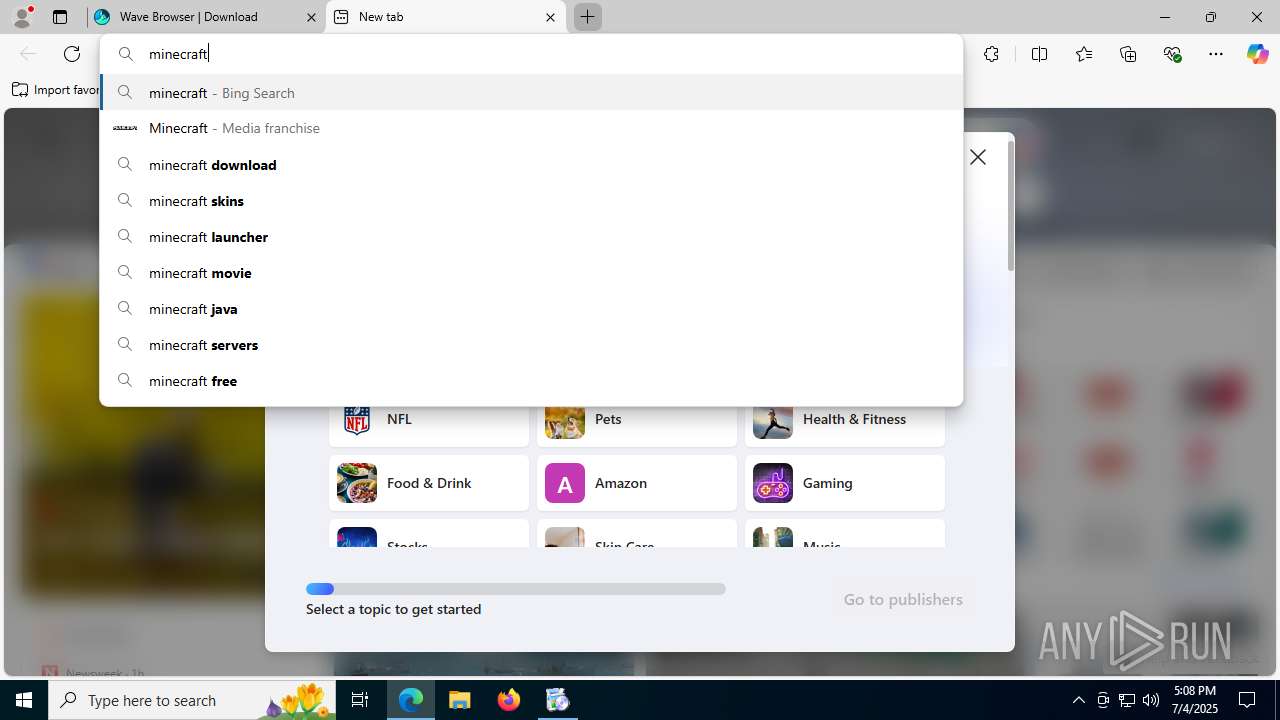Close the topic selection dialog
This screenshot has height=720, width=1280.
[978, 157]
